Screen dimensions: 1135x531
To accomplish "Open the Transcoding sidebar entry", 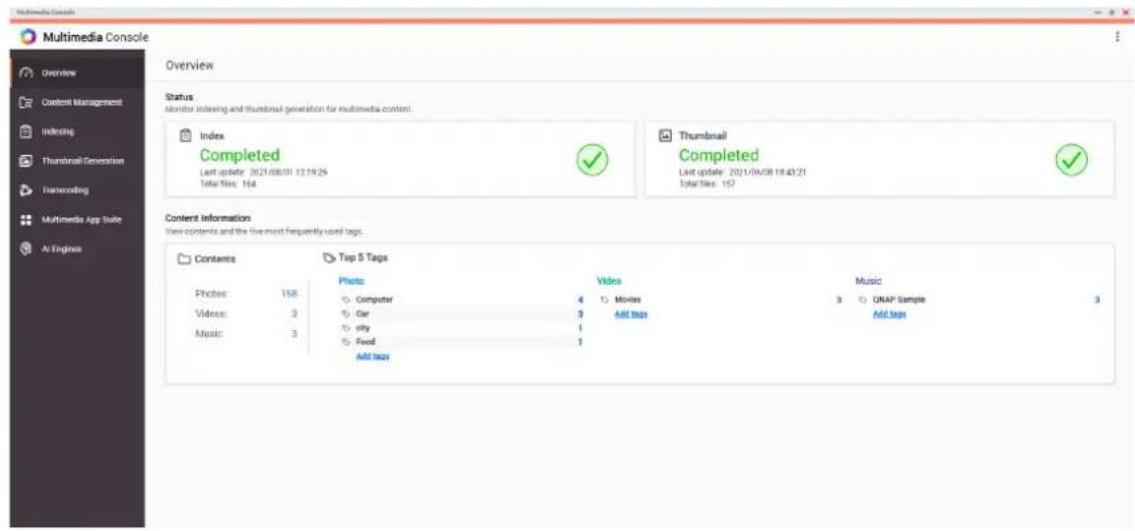I will (77, 190).
